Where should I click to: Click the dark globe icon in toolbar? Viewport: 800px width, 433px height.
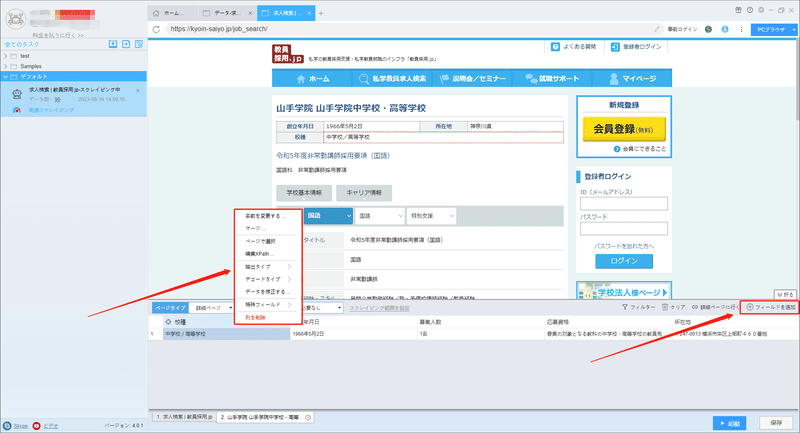pyautogui.click(x=708, y=29)
